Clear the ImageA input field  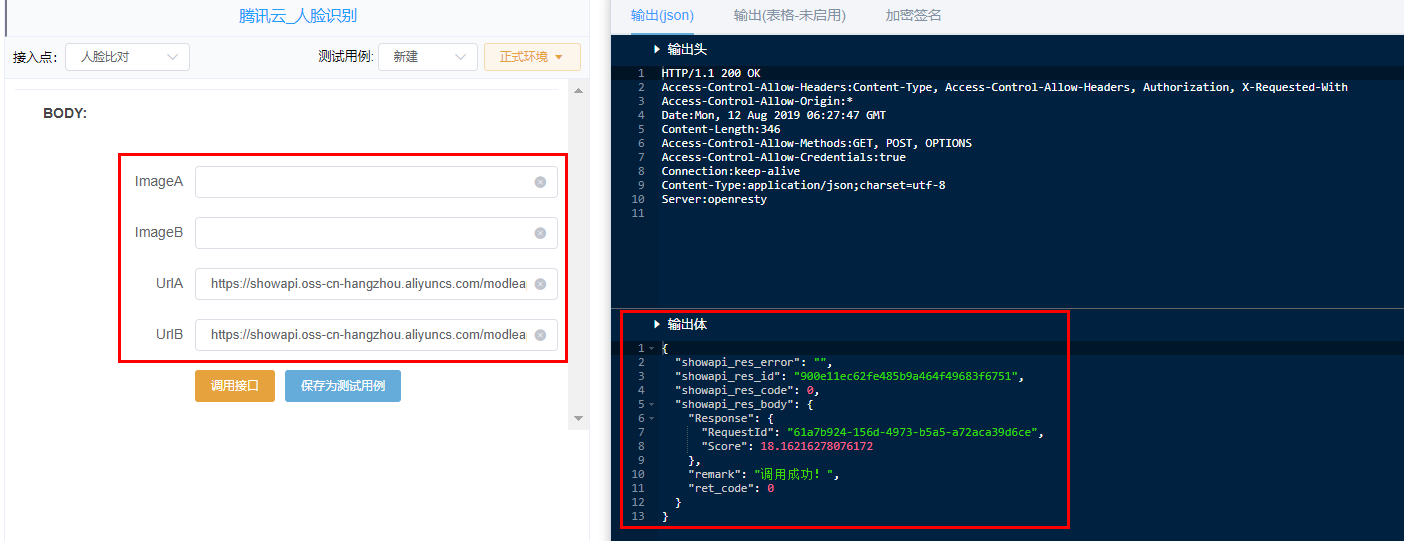(540, 182)
